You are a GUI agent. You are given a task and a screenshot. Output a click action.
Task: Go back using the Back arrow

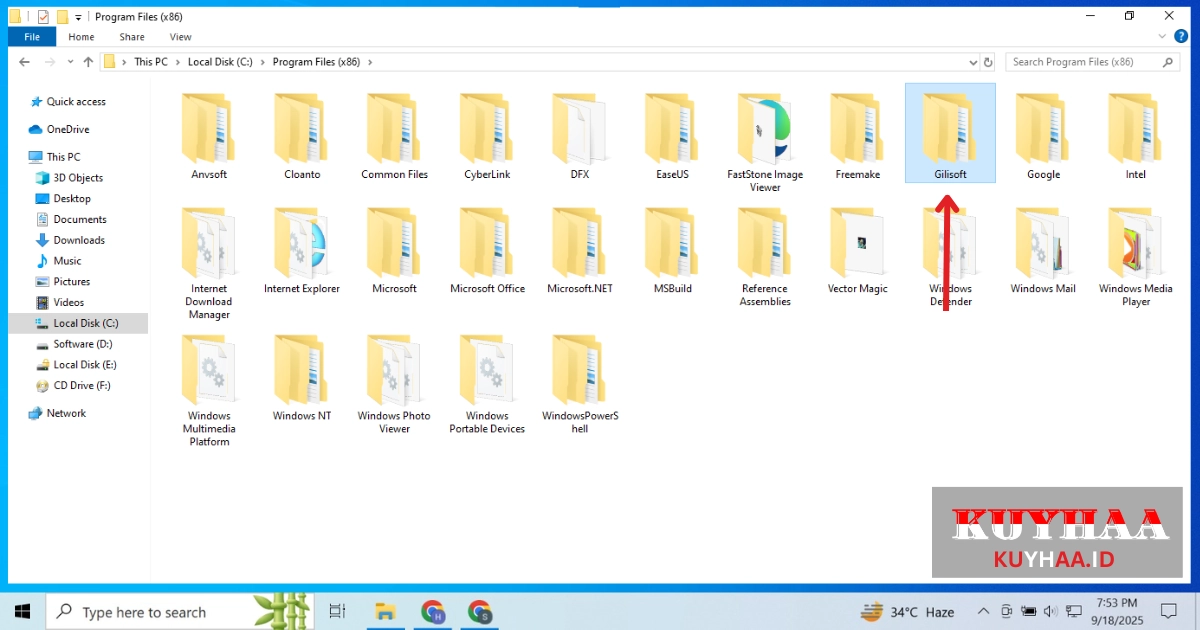(x=24, y=62)
